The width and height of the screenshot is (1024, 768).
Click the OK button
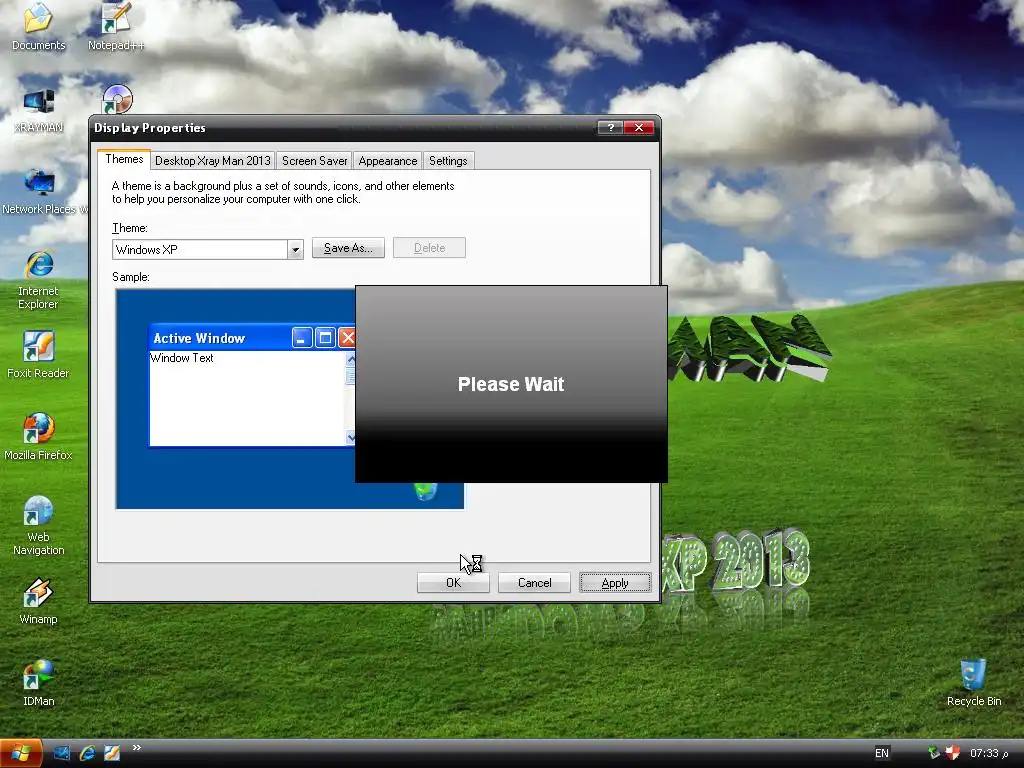tap(453, 583)
